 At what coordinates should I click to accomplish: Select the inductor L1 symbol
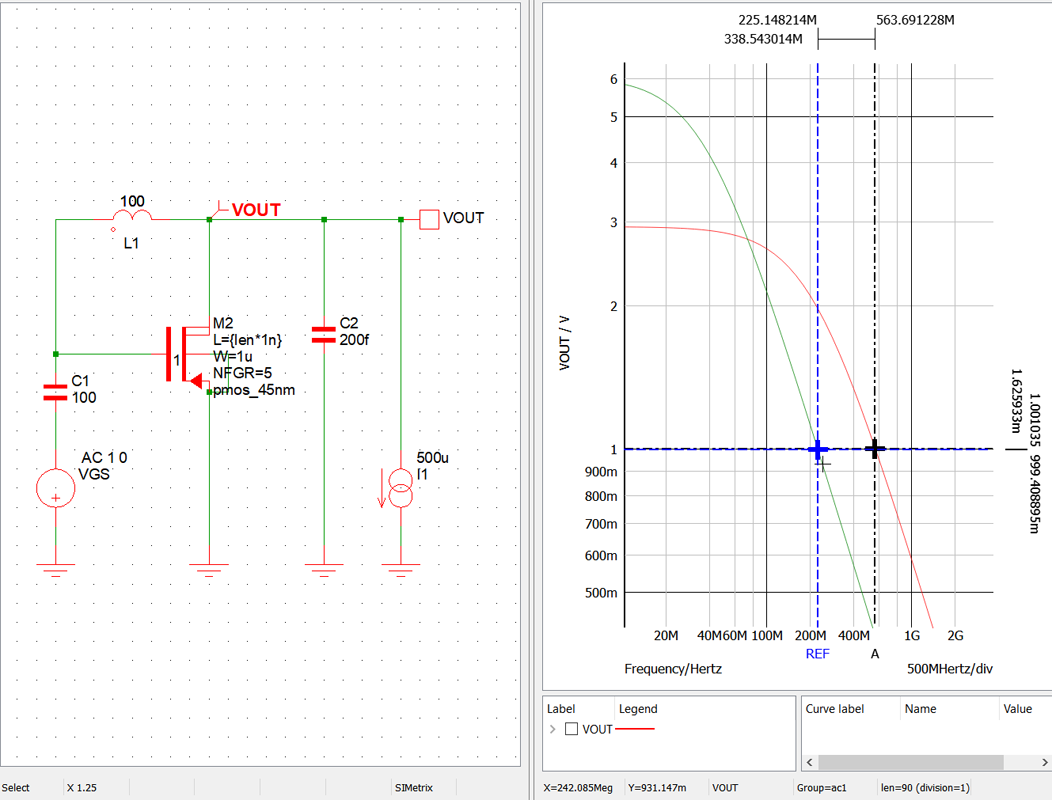(131, 214)
